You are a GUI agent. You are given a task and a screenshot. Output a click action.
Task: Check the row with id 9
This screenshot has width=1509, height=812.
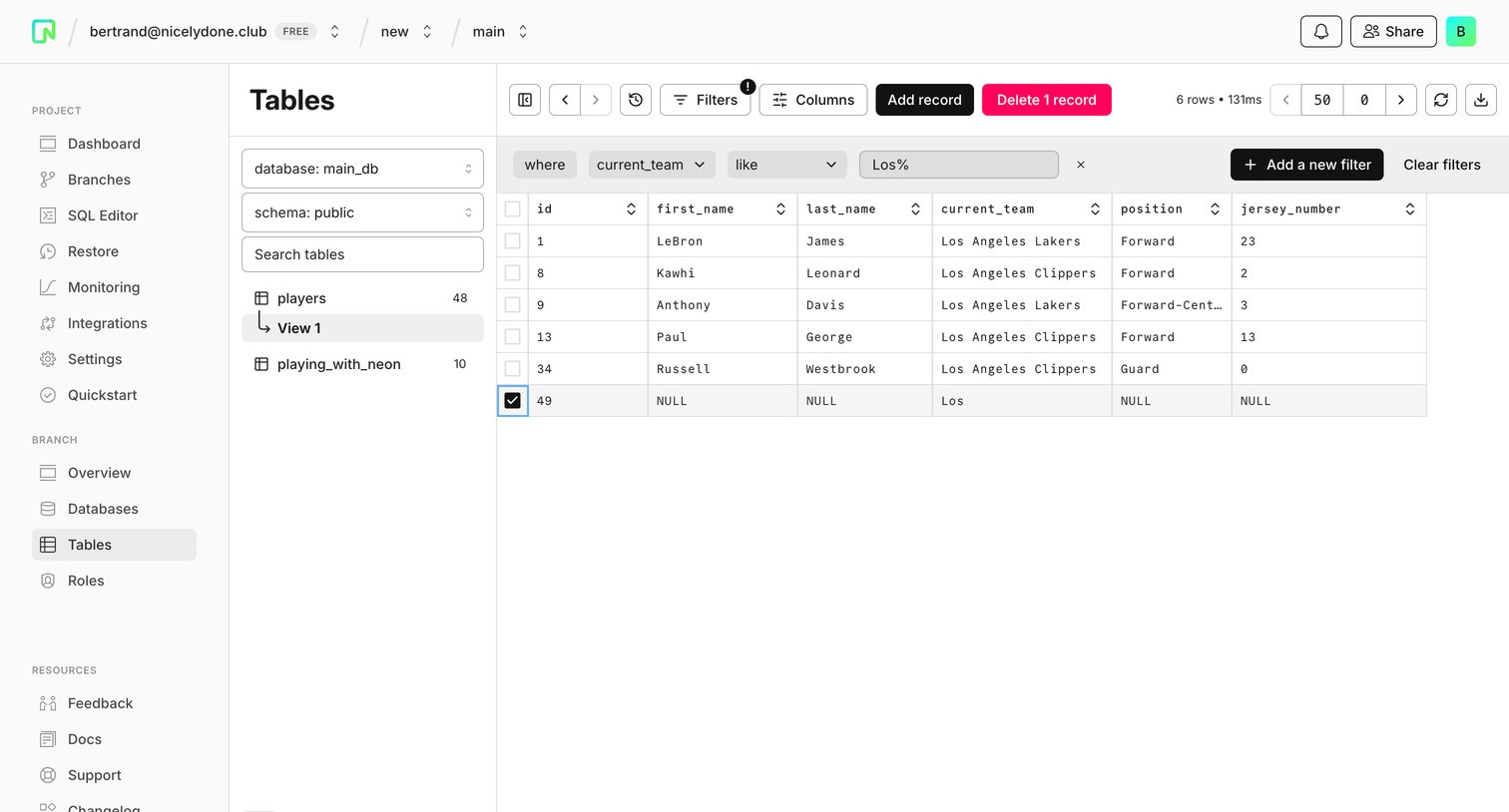tap(513, 305)
